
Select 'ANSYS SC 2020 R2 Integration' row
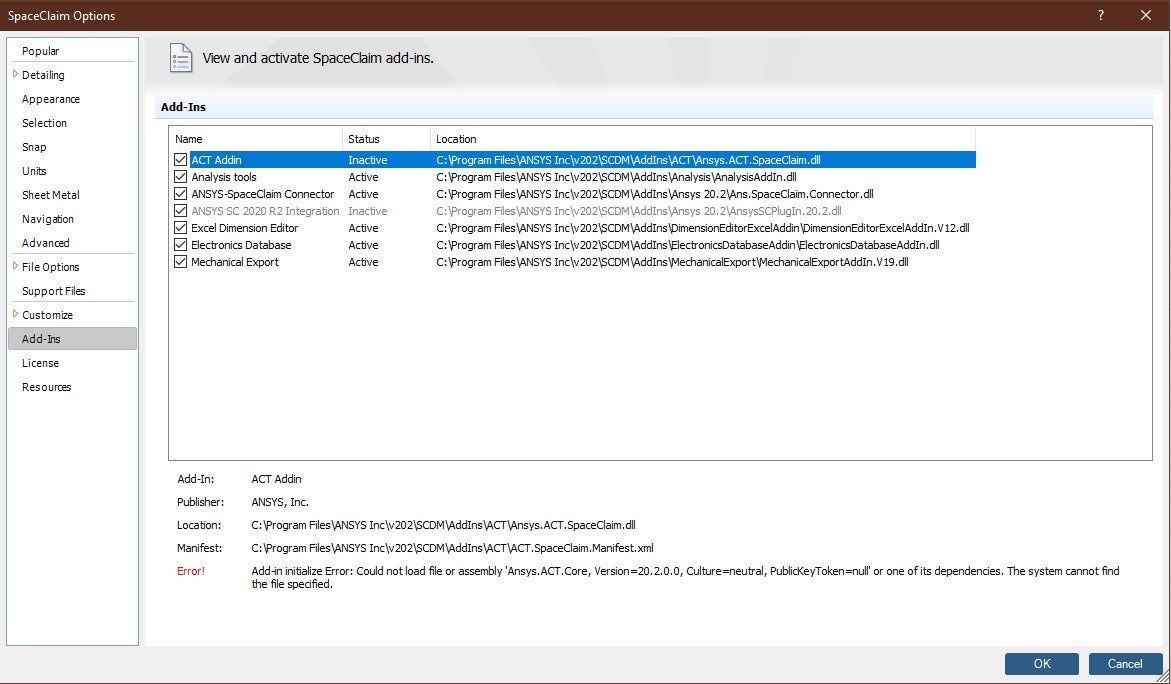click(573, 211)
